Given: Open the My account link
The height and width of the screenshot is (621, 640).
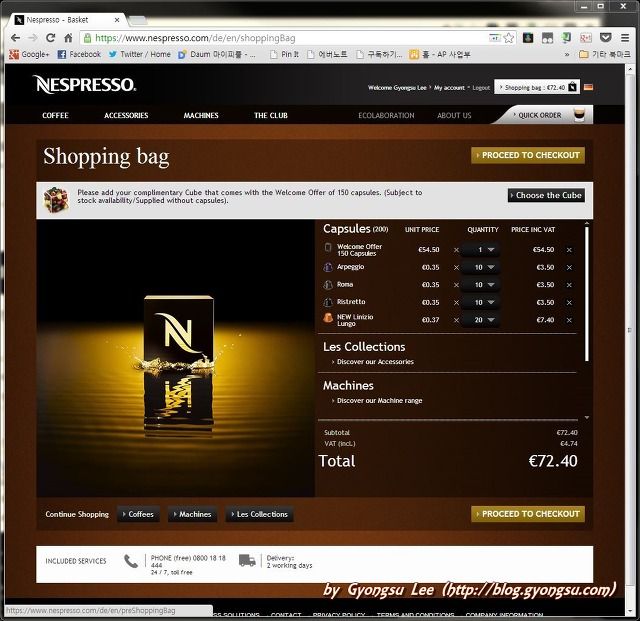Looking at the screenshot, I should 449,87.
